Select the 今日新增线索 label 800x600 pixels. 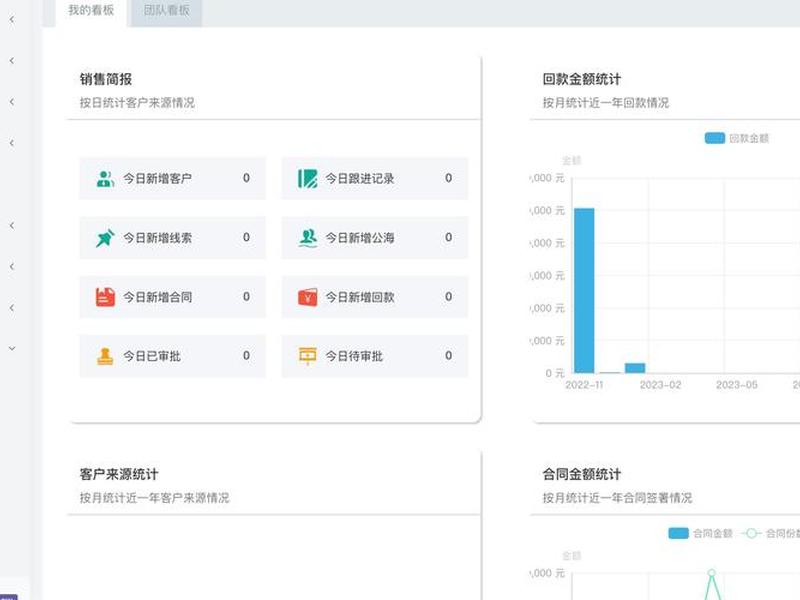pyautogui.click(x=157, y=238)
